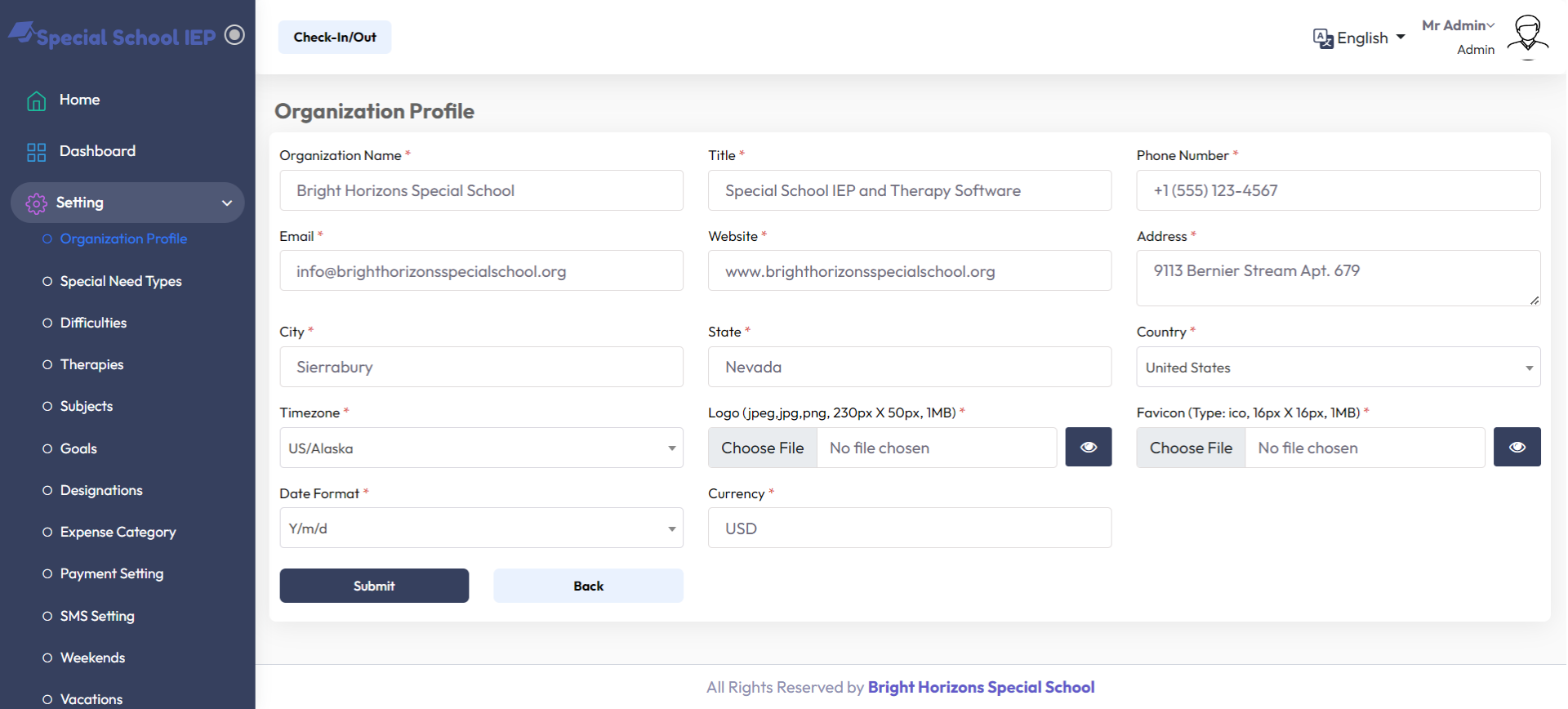Click the Organization Name input field
This screenshot has width=1568, height=709.
point(481,190)
